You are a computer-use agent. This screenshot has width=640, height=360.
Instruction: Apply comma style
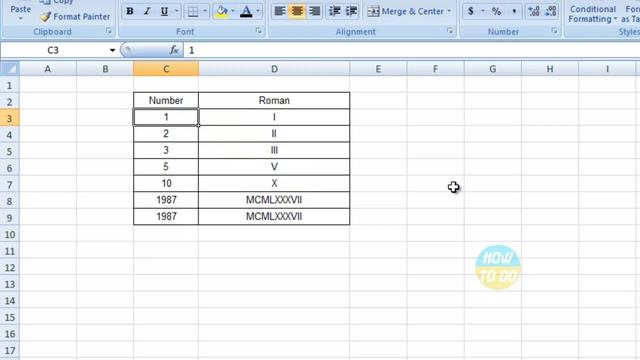click(x=514, y=11)
